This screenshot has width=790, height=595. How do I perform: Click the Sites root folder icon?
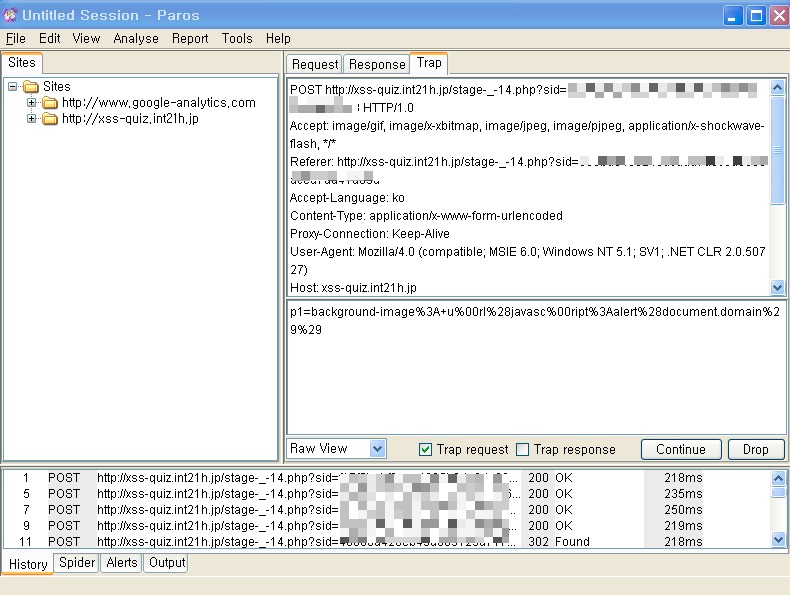point(30,87)
